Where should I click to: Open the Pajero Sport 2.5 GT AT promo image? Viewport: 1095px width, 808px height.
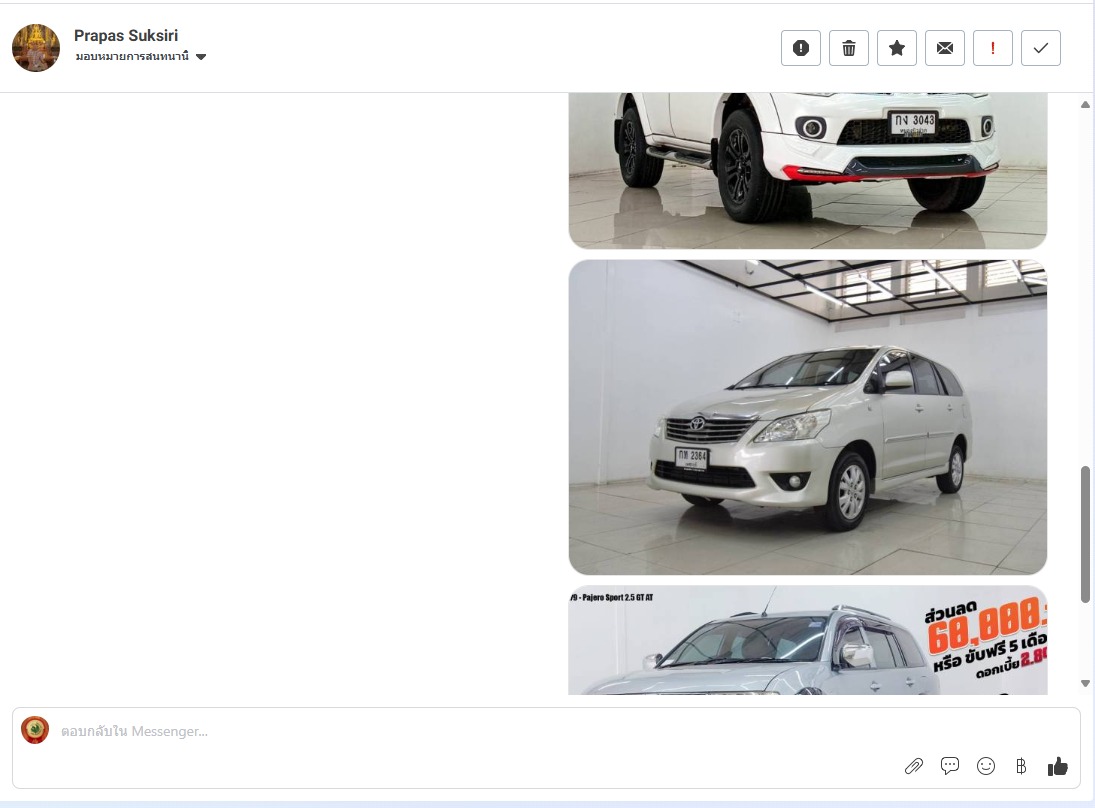coord(807,640)
